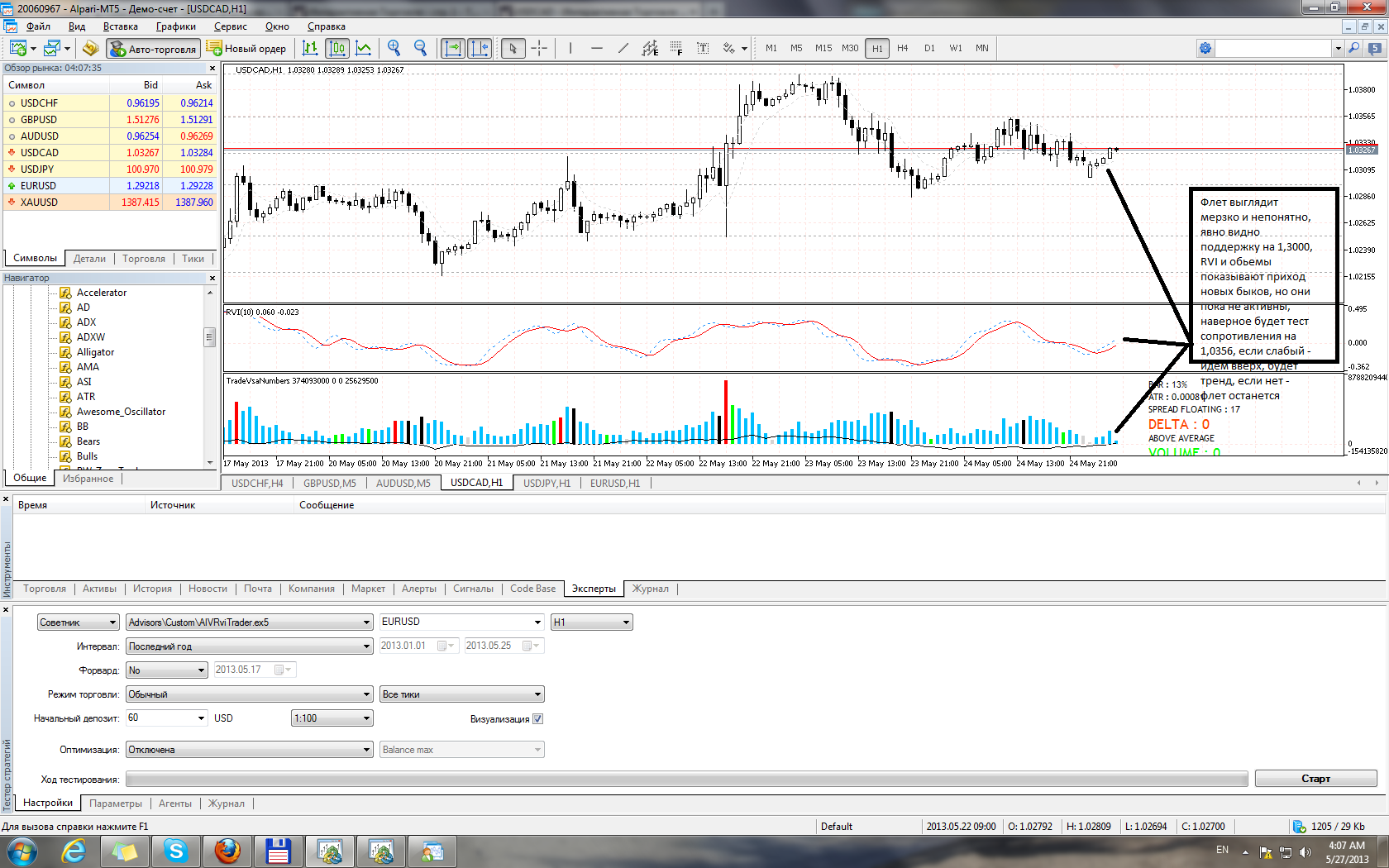Open the Вставка menu
This screenshot has width=1389, height=868.
coord(121,26)
